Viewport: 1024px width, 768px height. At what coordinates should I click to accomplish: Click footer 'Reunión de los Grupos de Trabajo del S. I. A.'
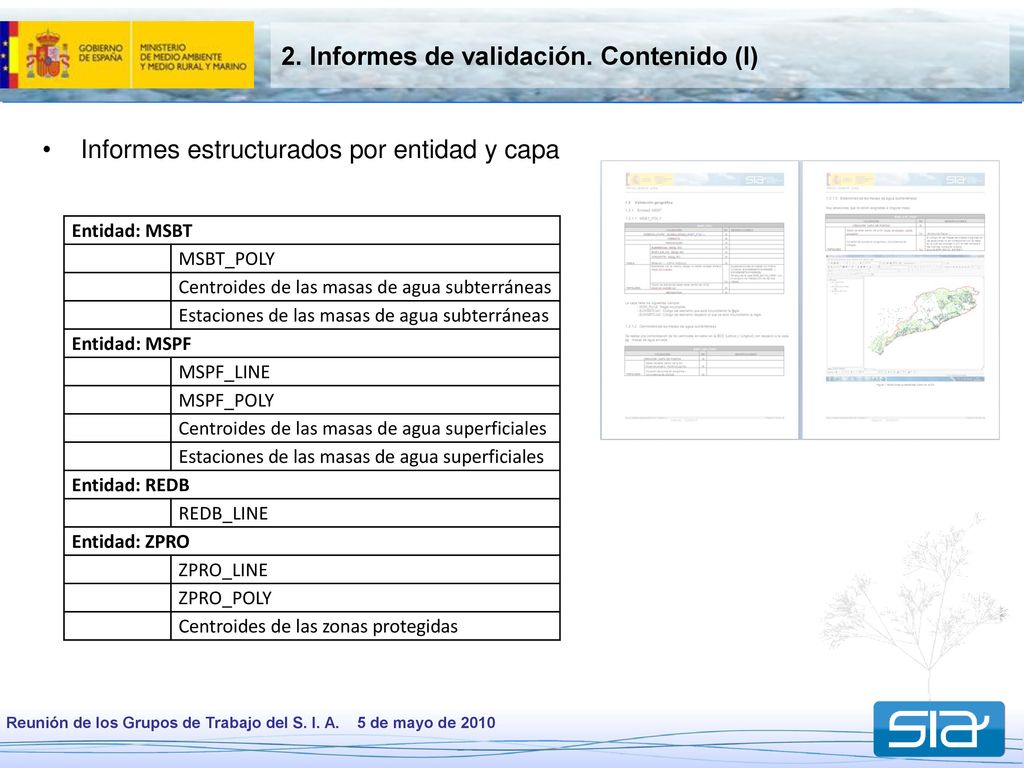point(172,723)
